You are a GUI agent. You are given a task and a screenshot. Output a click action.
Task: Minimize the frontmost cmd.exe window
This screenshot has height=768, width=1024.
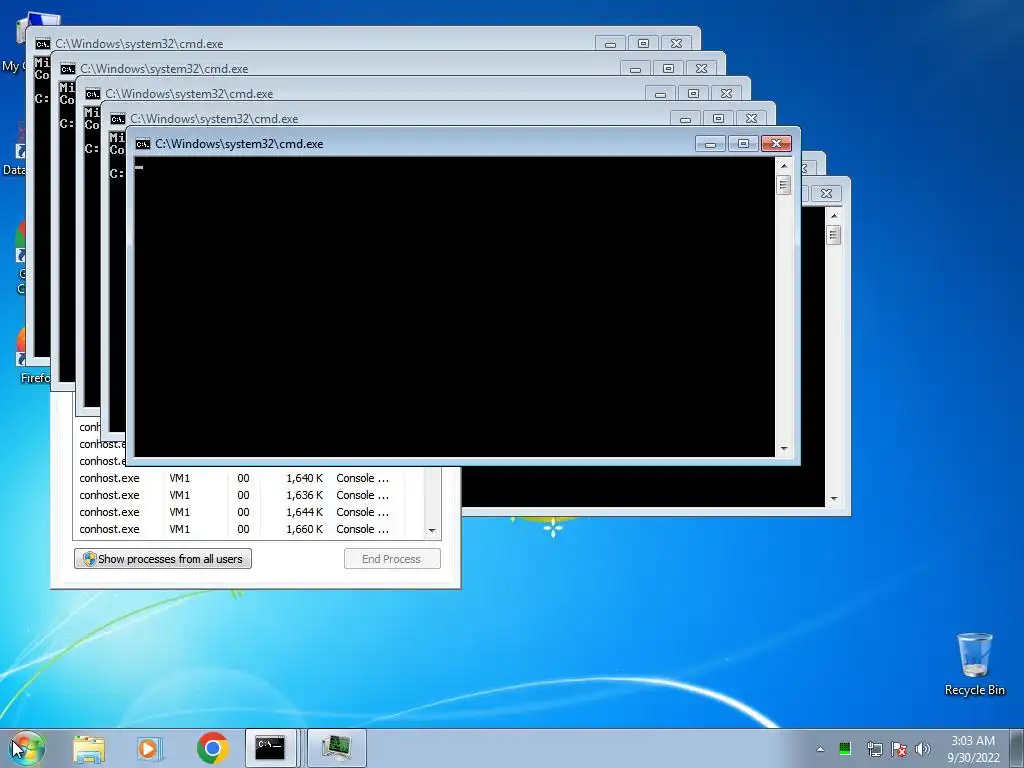click(x=710, y=144)
